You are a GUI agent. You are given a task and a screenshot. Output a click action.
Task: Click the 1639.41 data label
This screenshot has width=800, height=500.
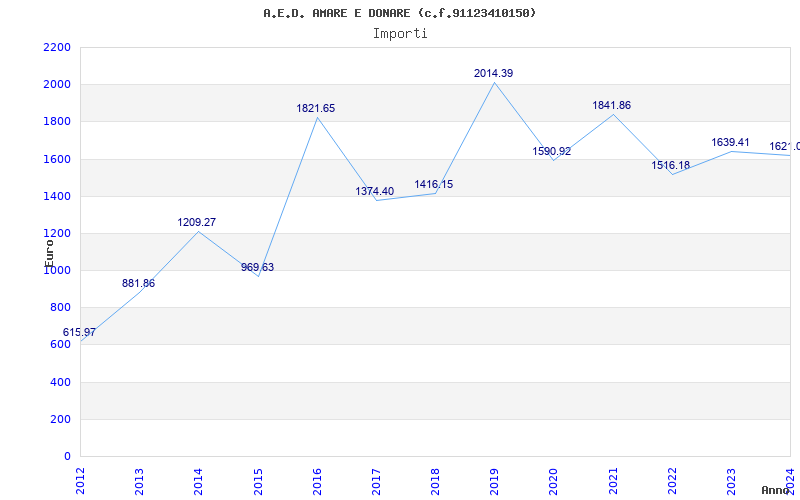[x=730, y=142]
